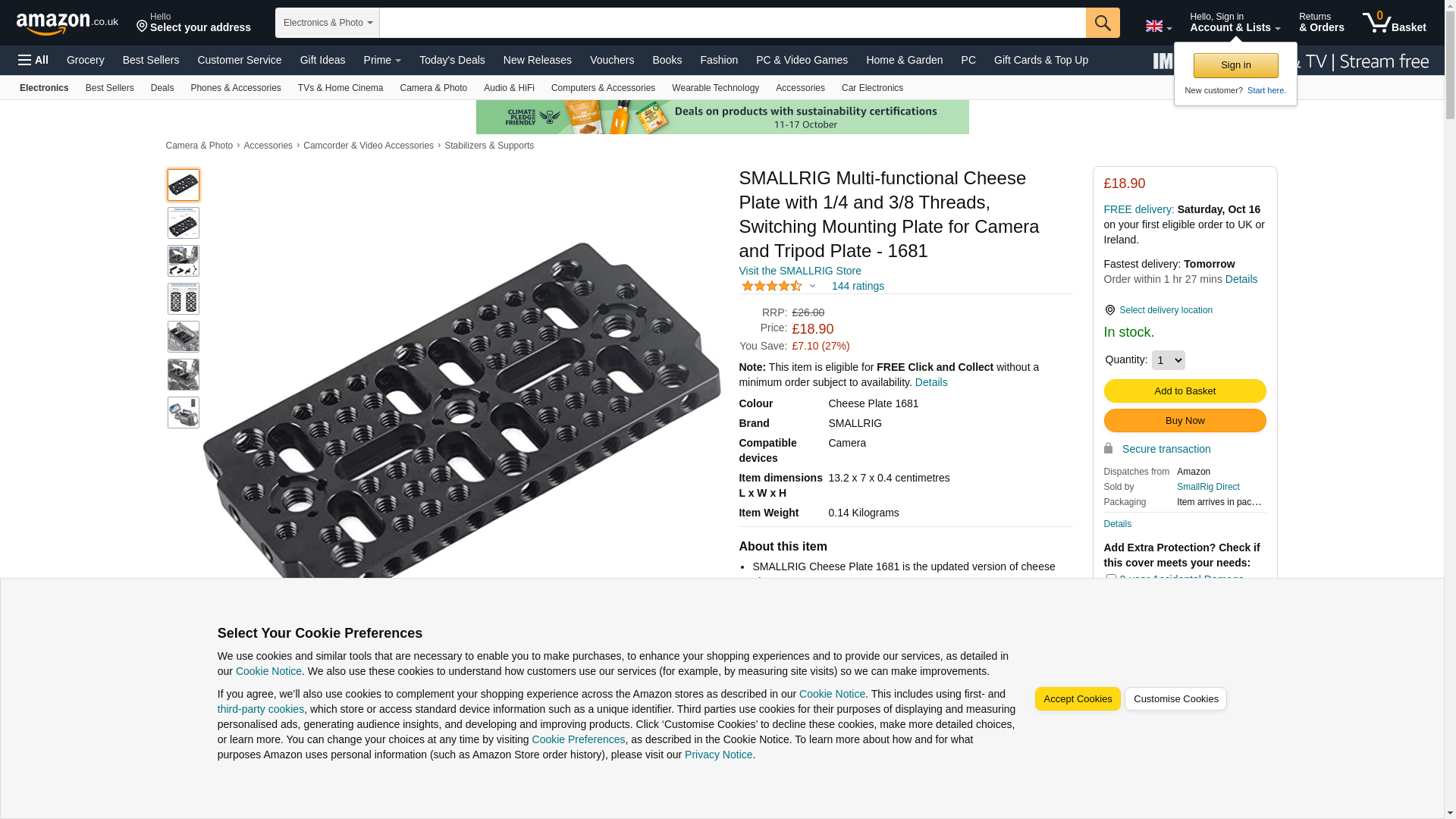Visit the SMALLRIG Store link
Screen dimensions: 1456x819
pyautogui.click(x=799, y=271)
